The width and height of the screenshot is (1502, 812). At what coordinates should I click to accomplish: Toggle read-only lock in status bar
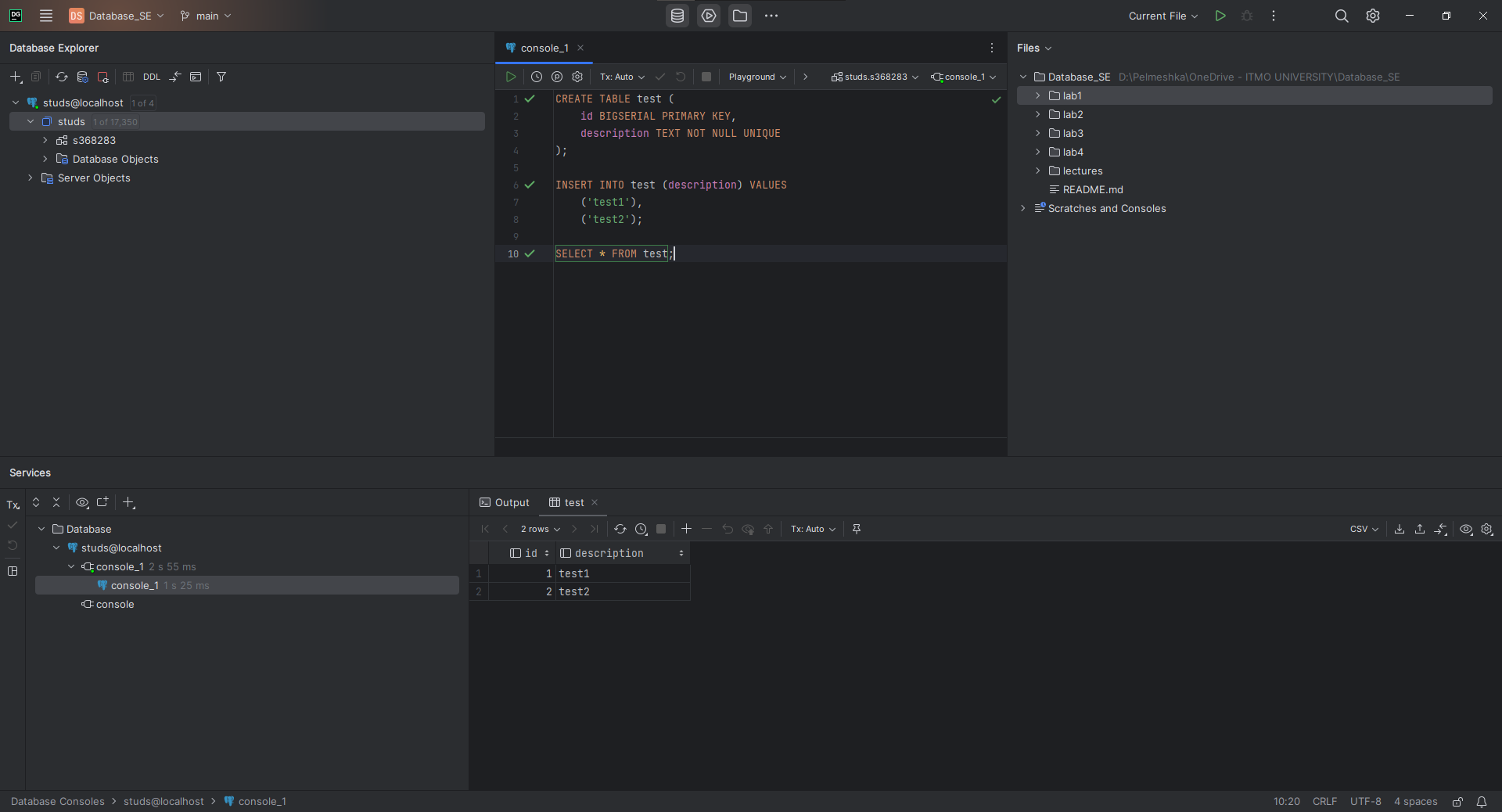coord(1458,802)
